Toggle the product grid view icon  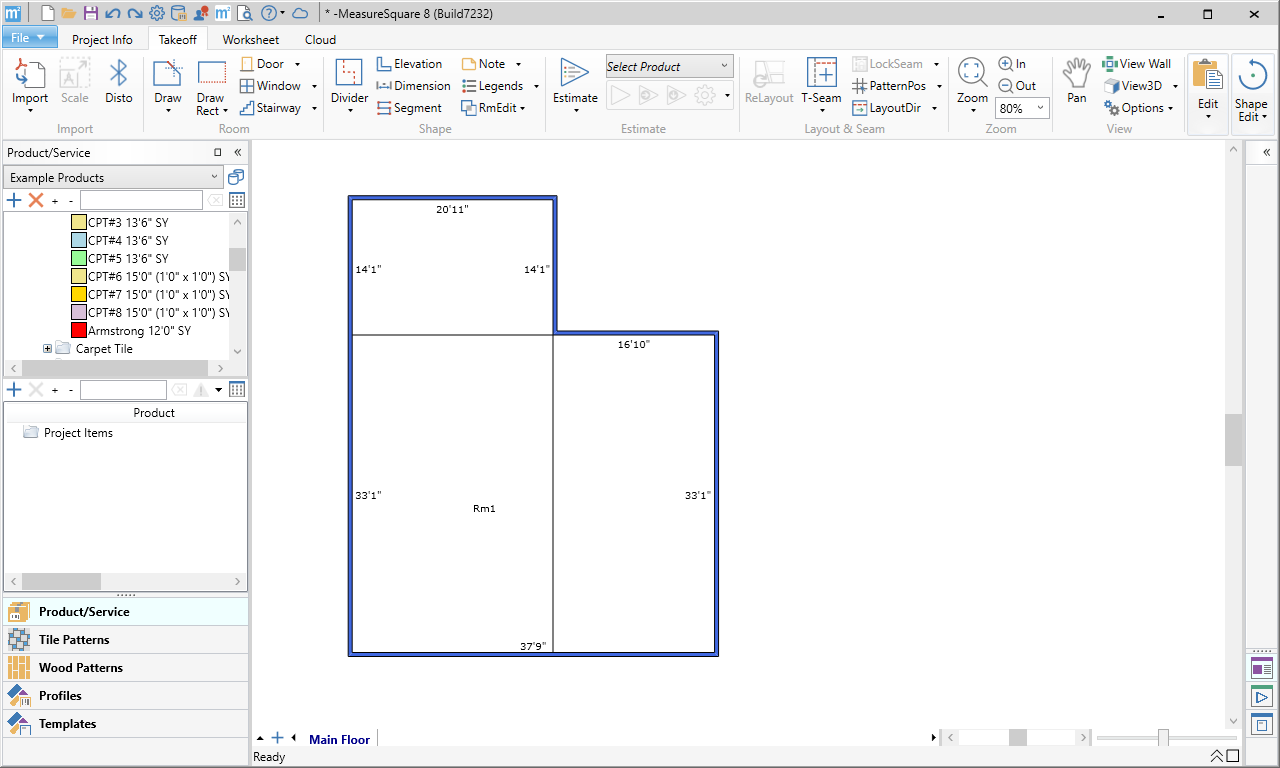237,200
